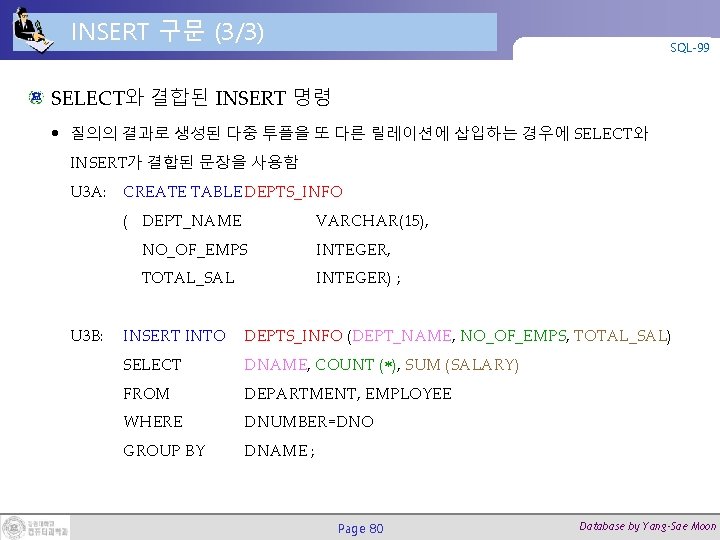Image resolution: width=720 pixels, height=540 pixels.
Task: Click the keyword "GROUP BY"
Action: pyautogui.click(x=164, y=450)
